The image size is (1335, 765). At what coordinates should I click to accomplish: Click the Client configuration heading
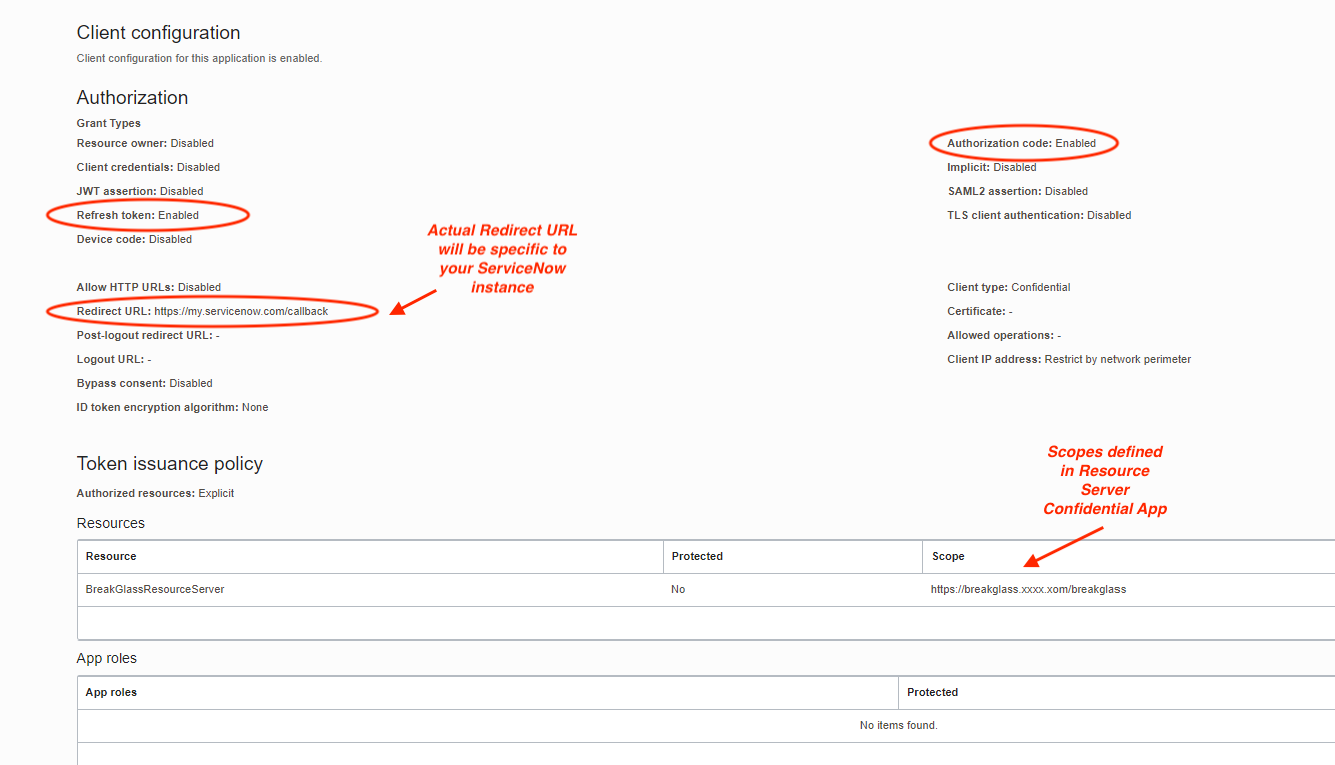157,32
